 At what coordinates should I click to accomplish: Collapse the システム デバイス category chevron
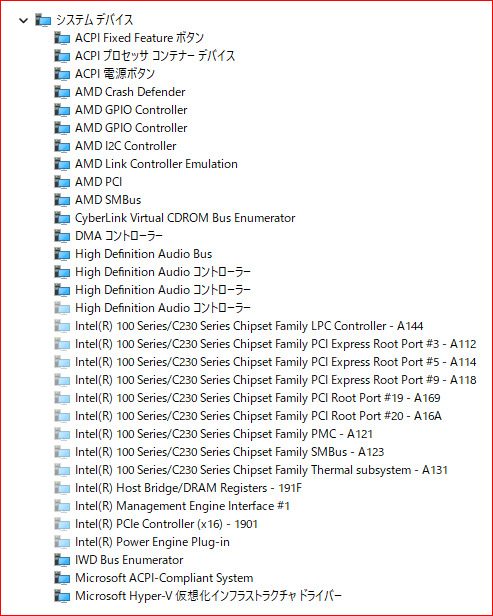(x=24, y=20)
